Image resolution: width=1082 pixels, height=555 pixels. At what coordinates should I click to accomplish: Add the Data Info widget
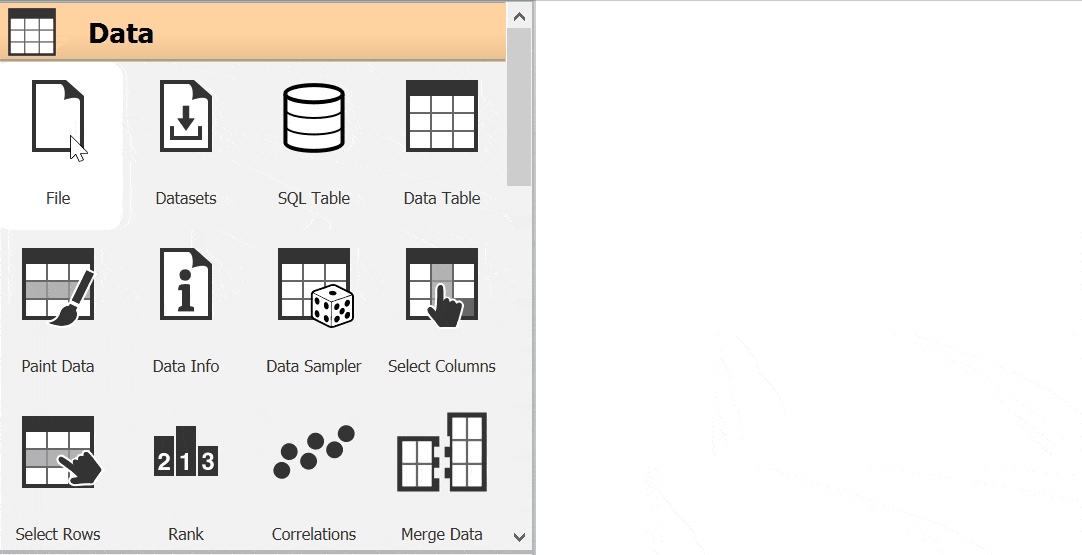pos(186,284)
